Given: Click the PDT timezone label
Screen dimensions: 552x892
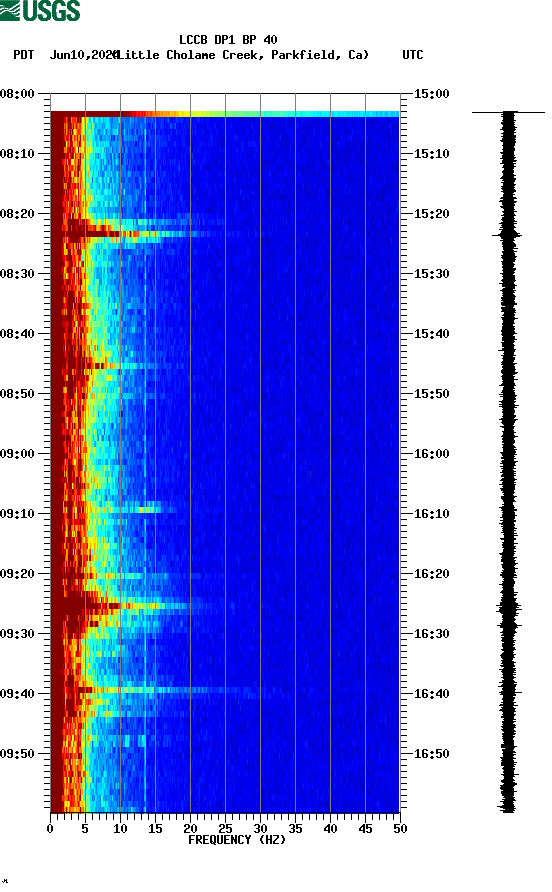Looking at the screenshot, I should tap(23, 55).
